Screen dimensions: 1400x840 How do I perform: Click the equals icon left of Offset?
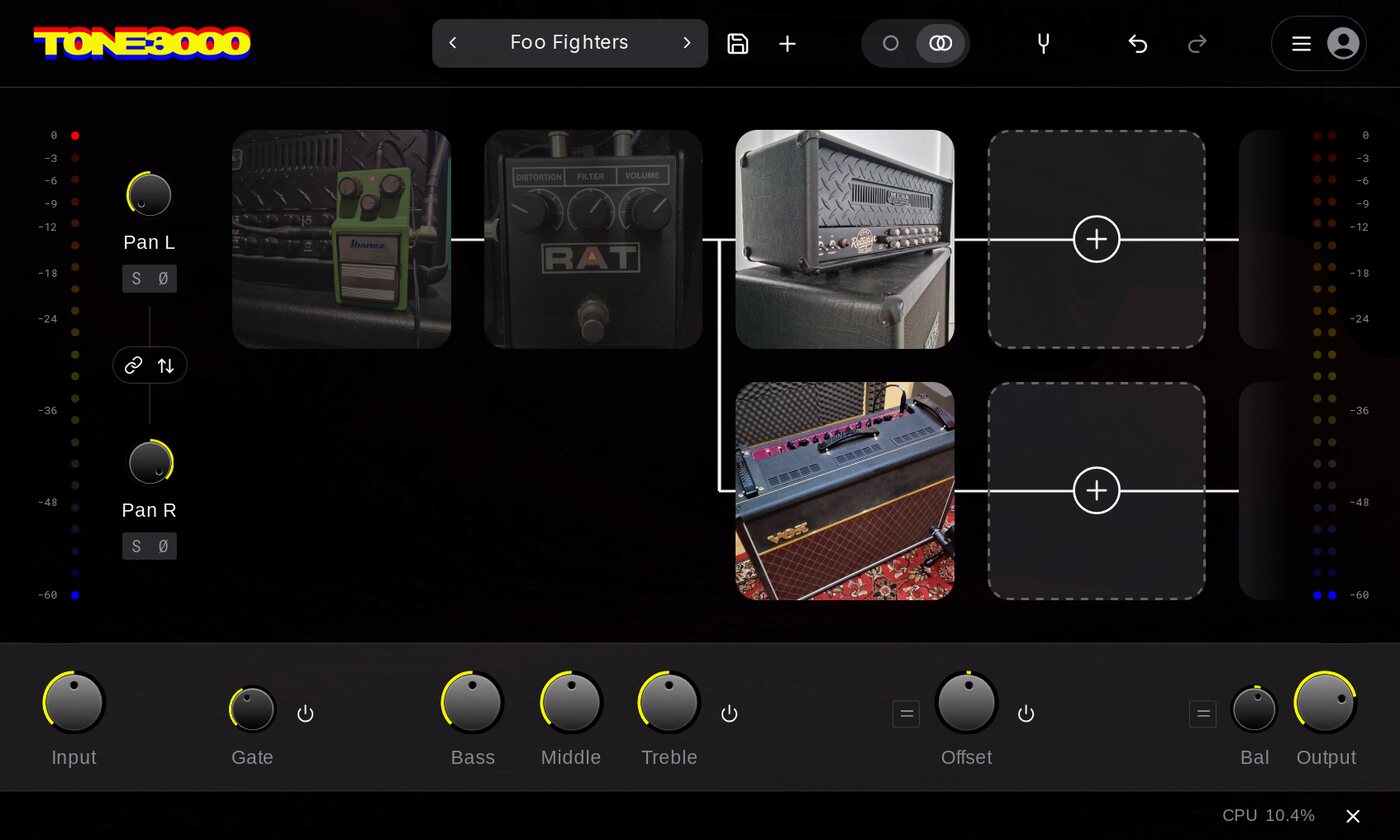(x=906, y=714)
